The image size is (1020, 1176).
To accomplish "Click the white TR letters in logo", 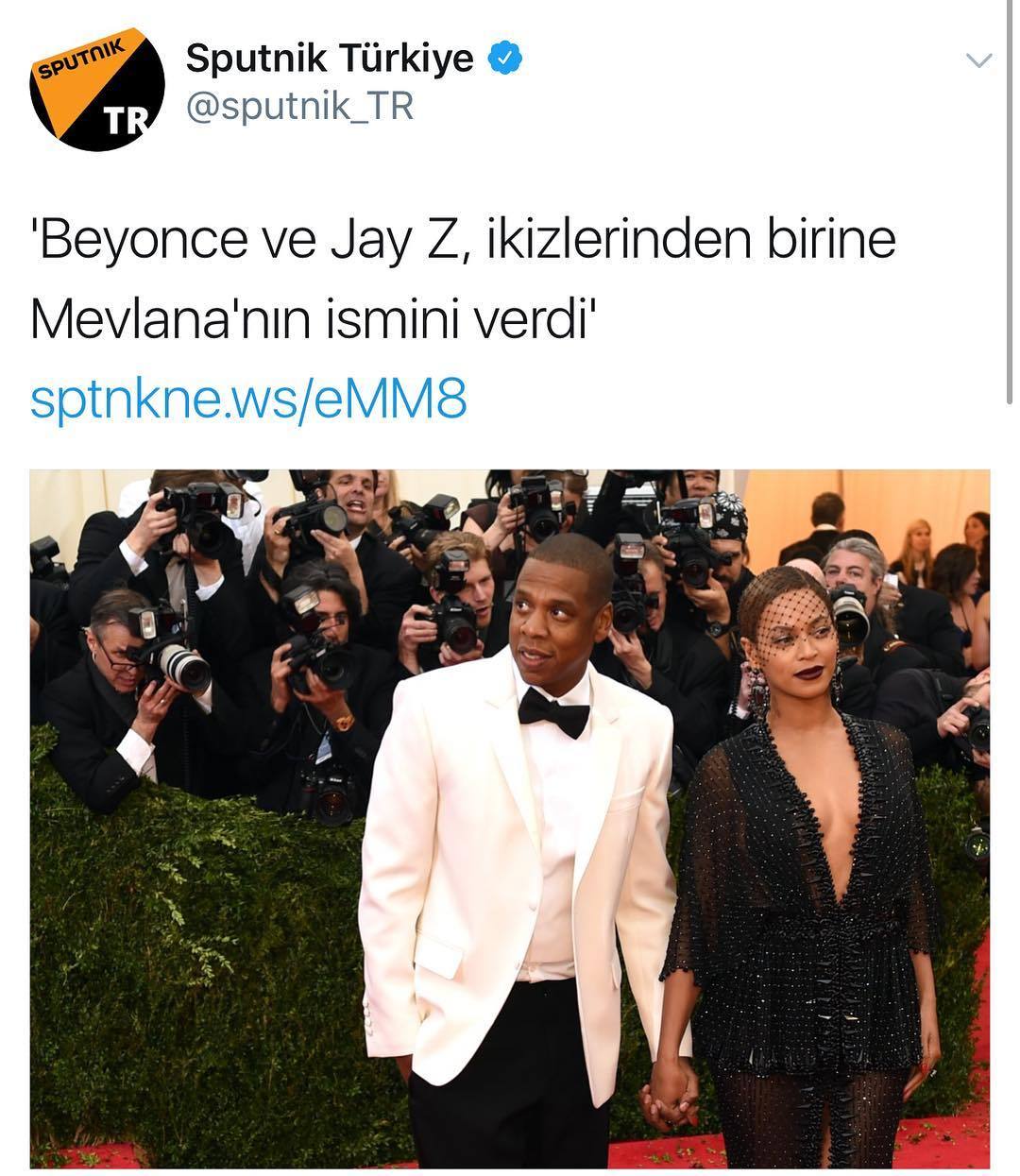I will pyautogui.click(x=127, y=120).
